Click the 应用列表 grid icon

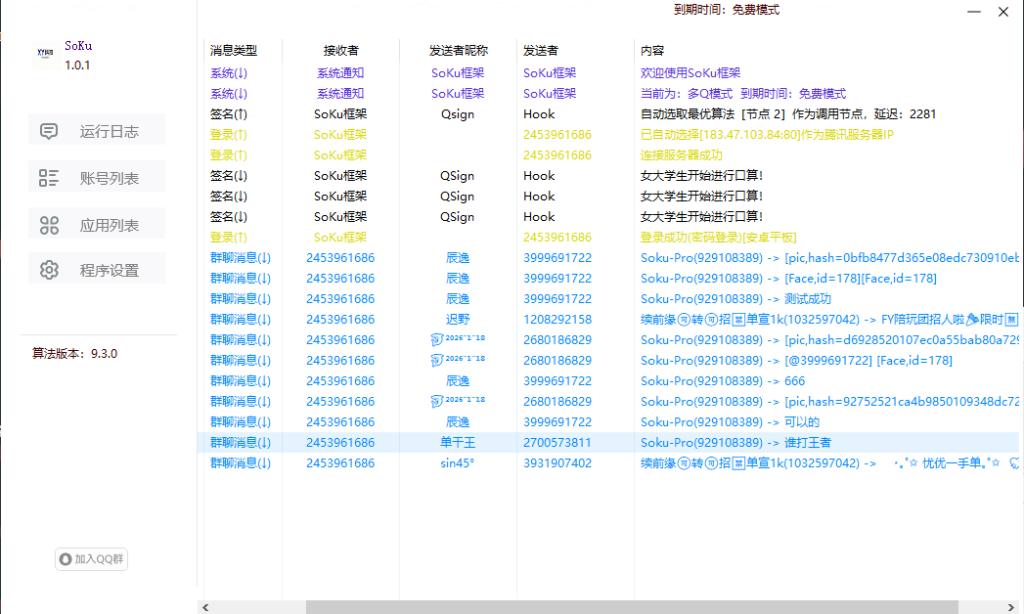tap(49, 225)
